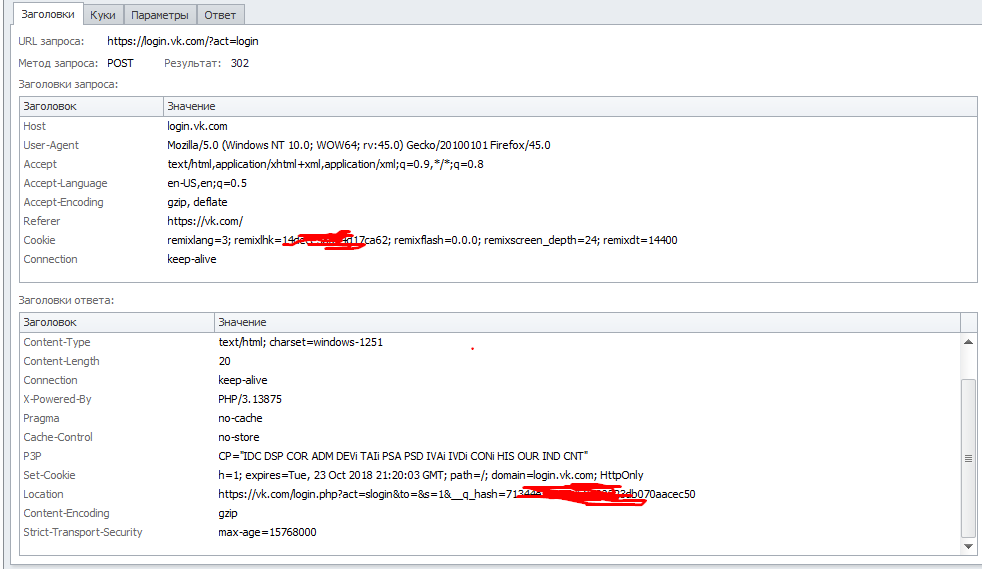Select the request URL https://login.vk.com/?act=login
The width and height of the screenshot is (982, 569).
(183, 41)
